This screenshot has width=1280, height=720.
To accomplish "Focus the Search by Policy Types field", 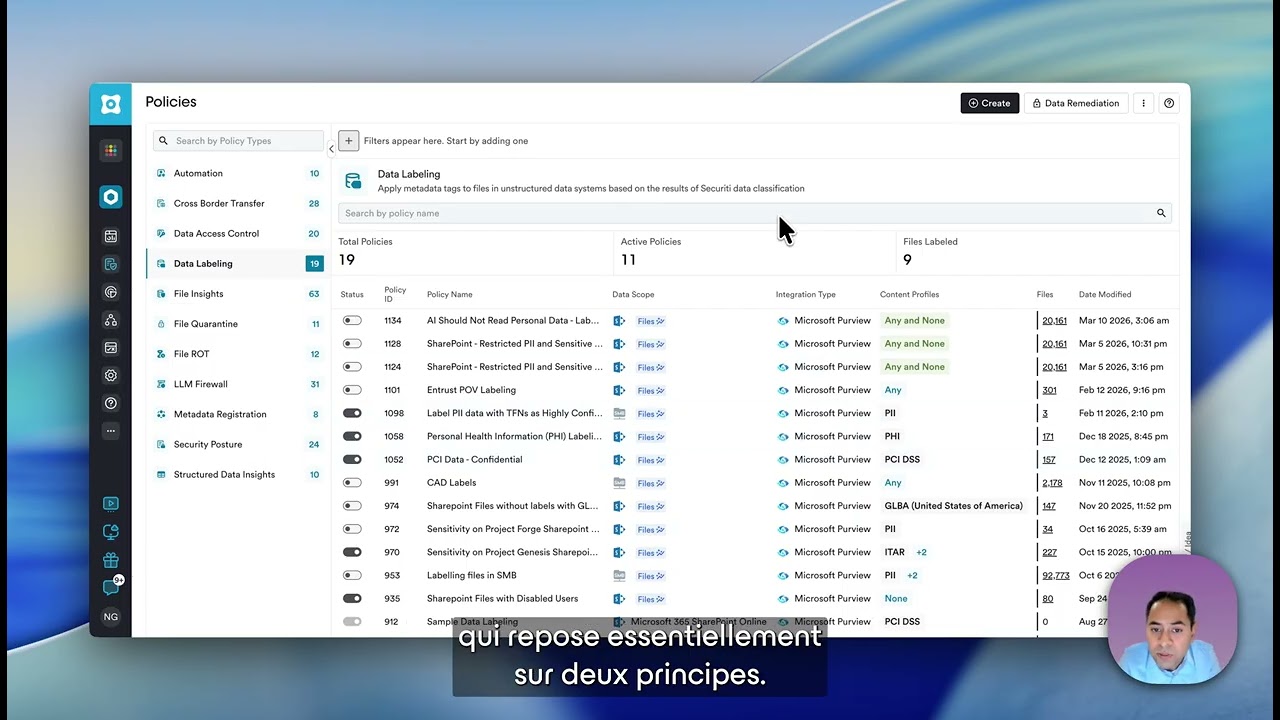I will pyautogui.click(x=238, y=141).
